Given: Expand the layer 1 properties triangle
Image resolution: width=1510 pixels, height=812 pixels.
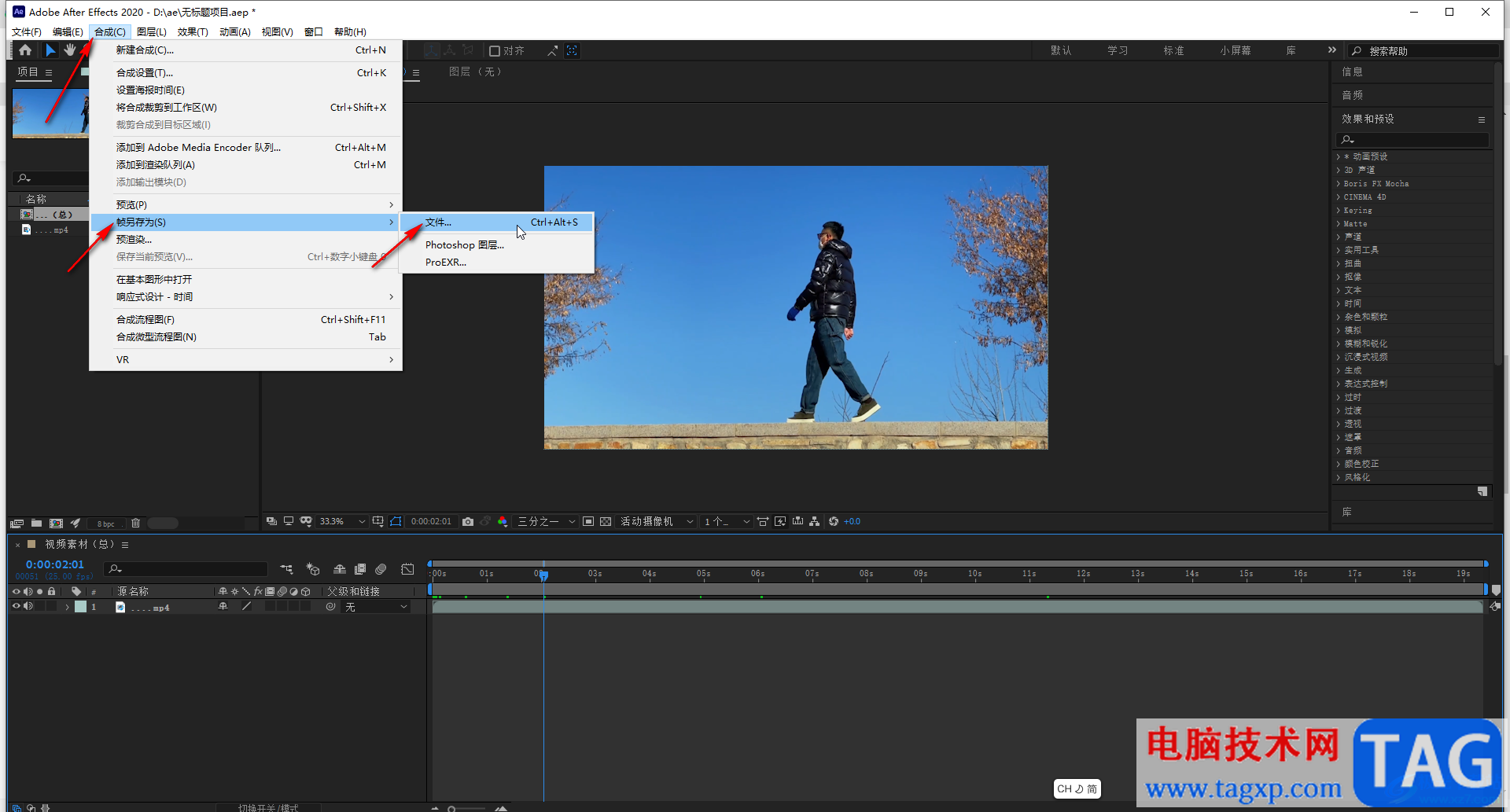Looking at the screenshot, I should (68, 607).
